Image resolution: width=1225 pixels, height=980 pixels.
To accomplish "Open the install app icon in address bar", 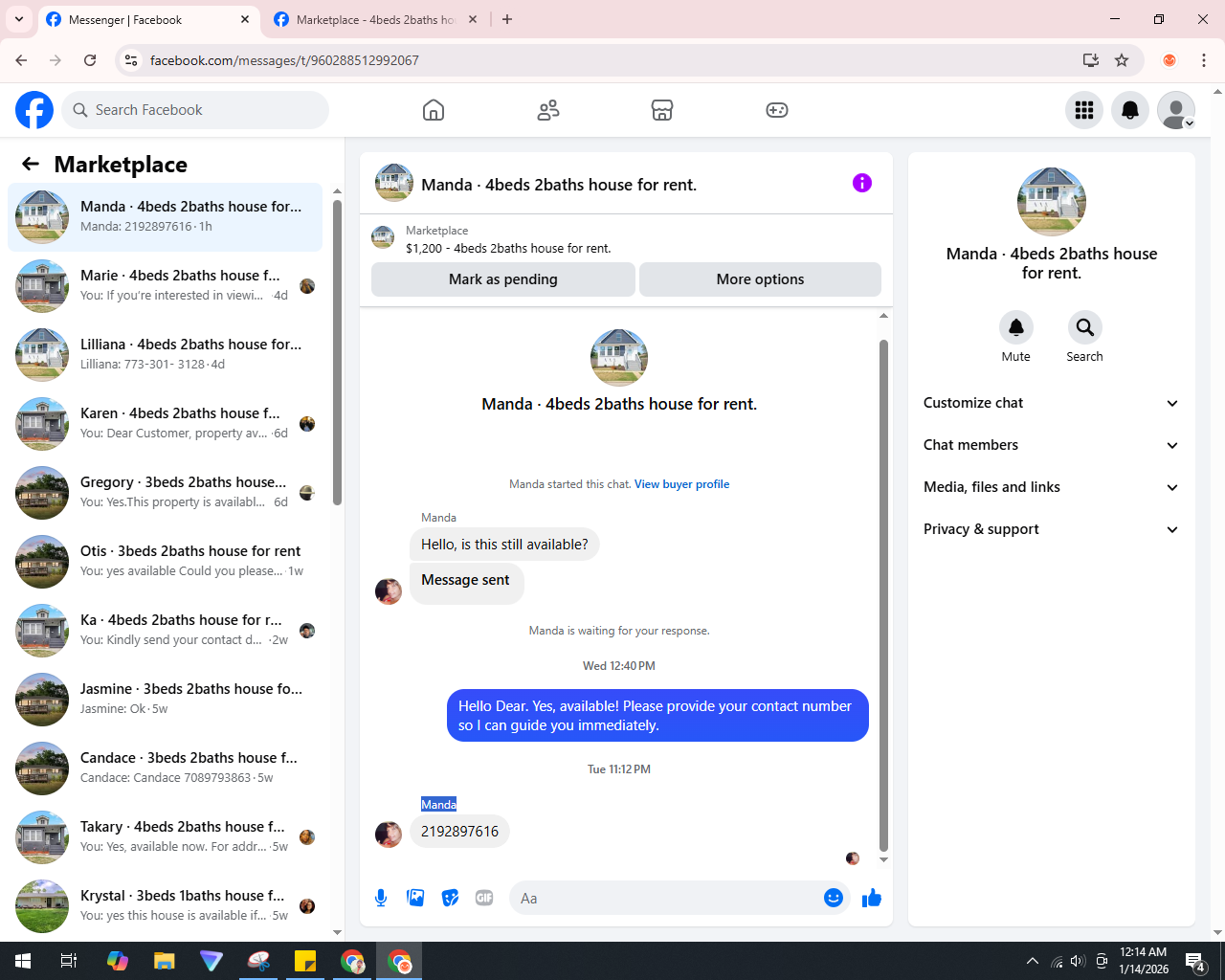I will (x=1091, y=60).
